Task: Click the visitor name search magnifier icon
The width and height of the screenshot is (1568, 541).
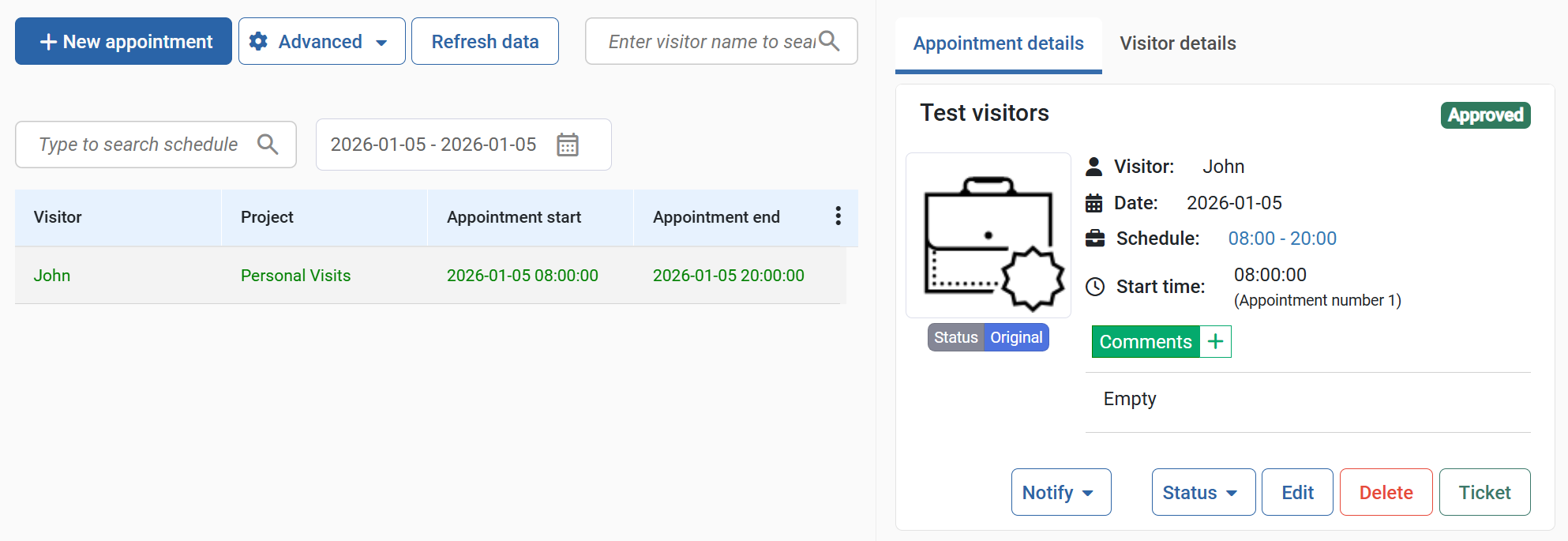Action: coord(828,41)
